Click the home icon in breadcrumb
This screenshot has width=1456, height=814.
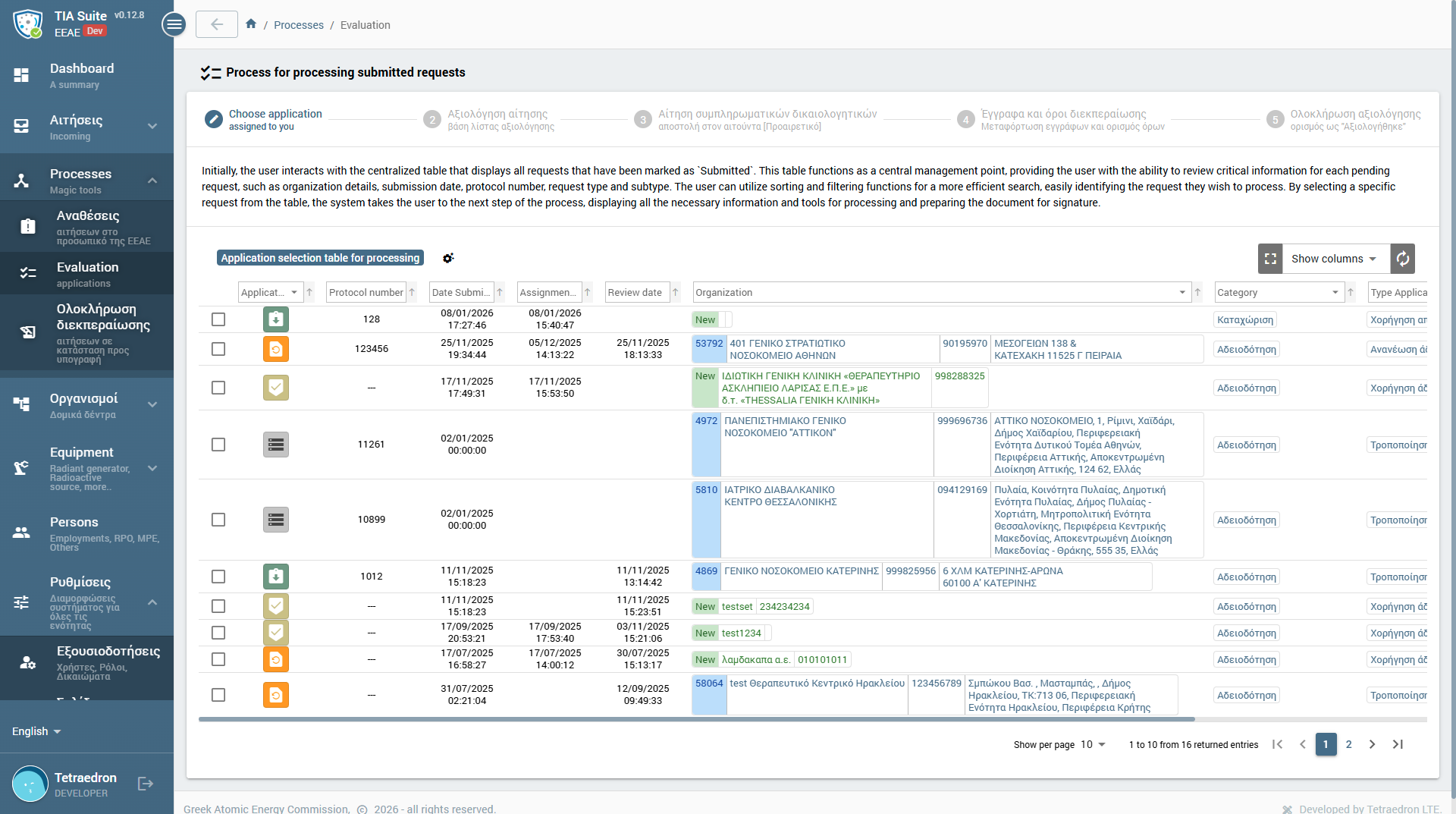coord(251,24)
